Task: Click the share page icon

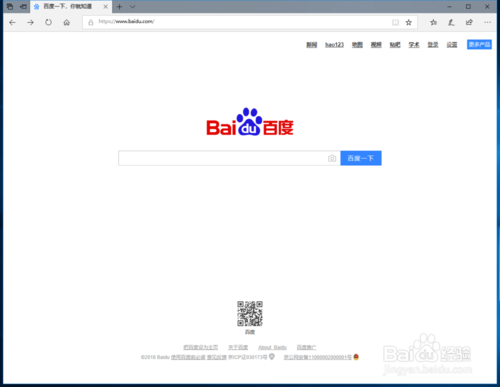Action: [x=469, y=22]
